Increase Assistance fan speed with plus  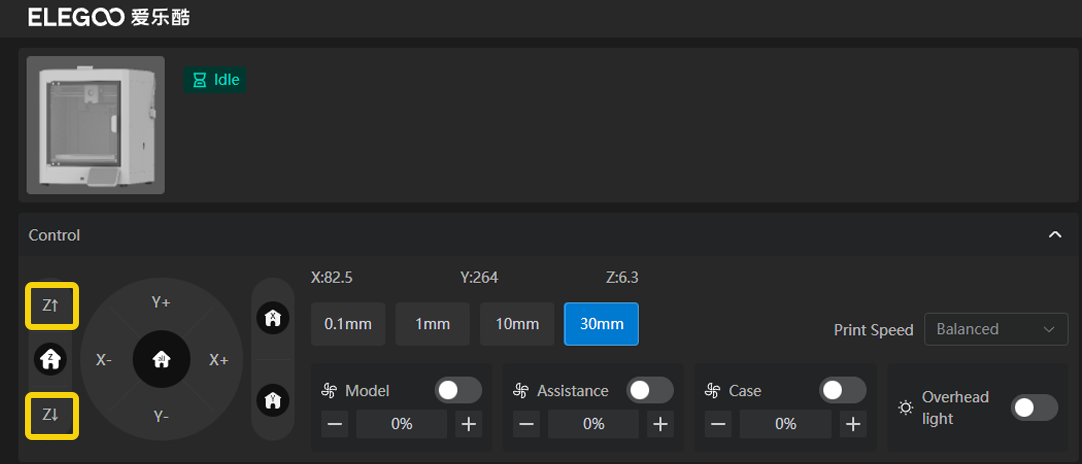(660, 424)
